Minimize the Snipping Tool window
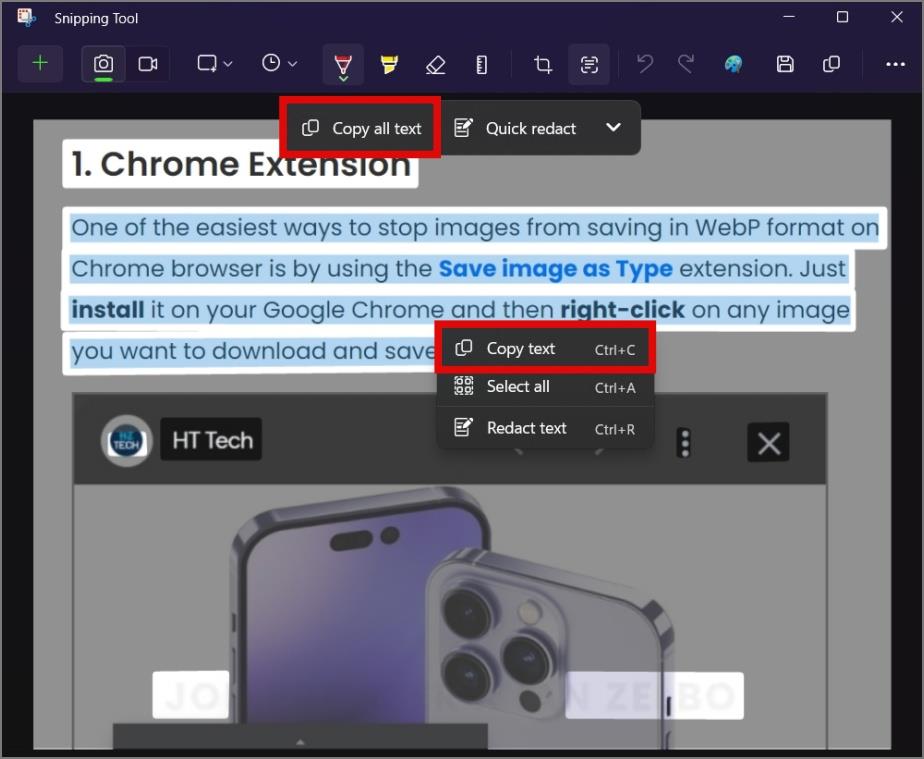Image resolution: width=924 pixels, height=759 pixels. [x=788, y=16]
